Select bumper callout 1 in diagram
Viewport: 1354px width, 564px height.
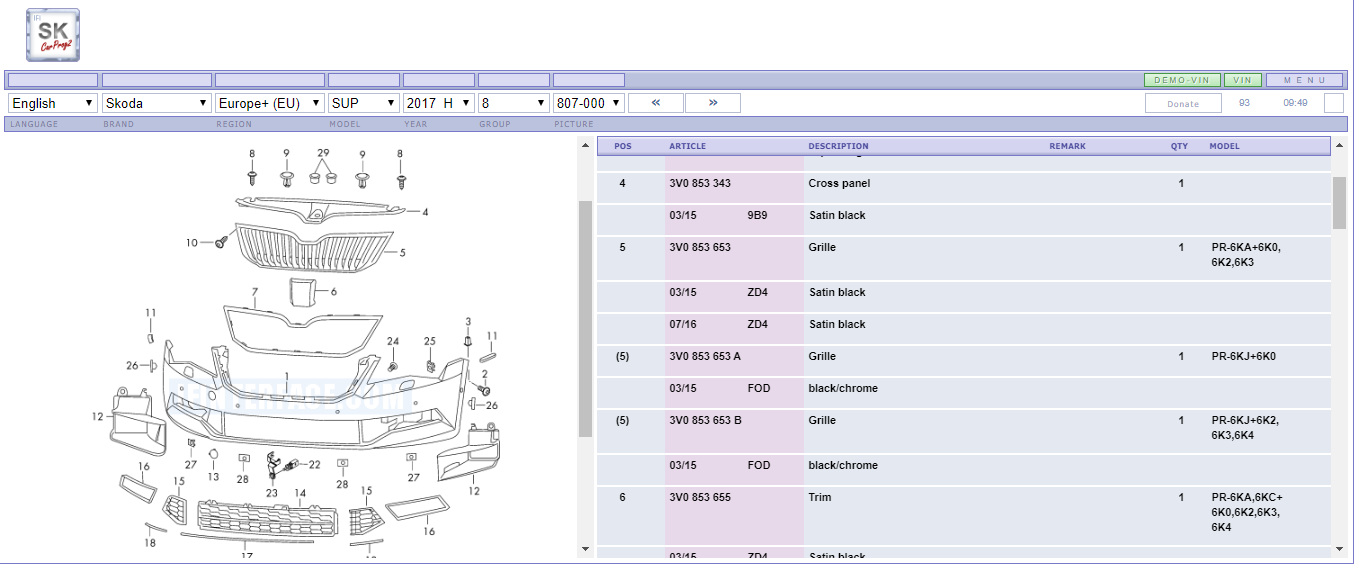[287, 377]
